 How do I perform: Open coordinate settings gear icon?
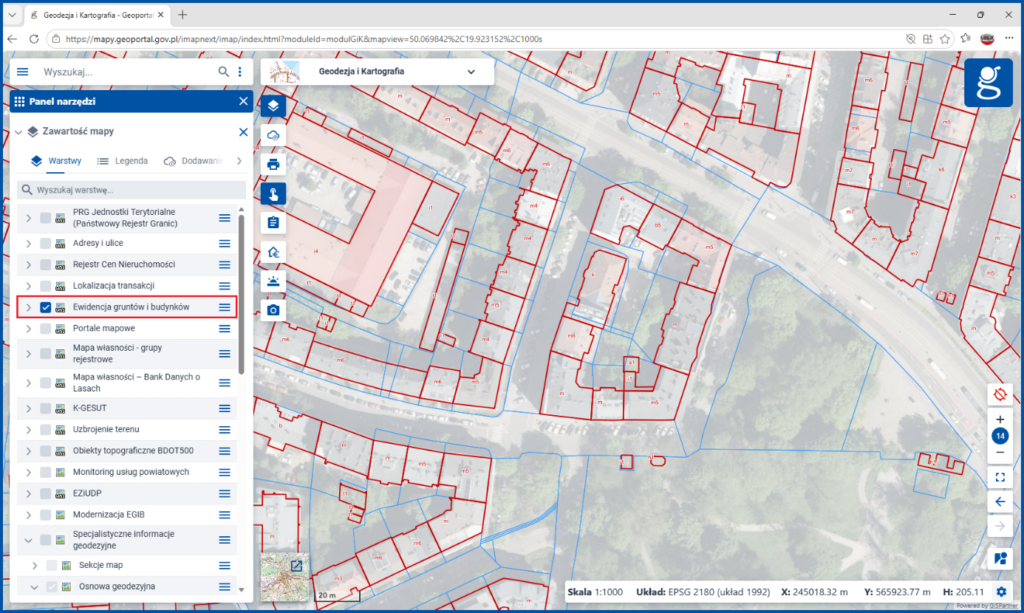(1001, 592)
